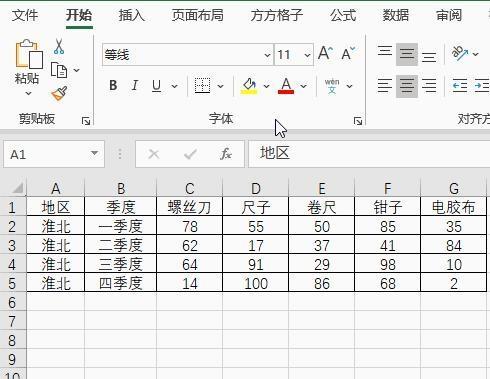Toggle Italic formatting
This screenshot has height=379, width=490.
click(x=135, y=86)
